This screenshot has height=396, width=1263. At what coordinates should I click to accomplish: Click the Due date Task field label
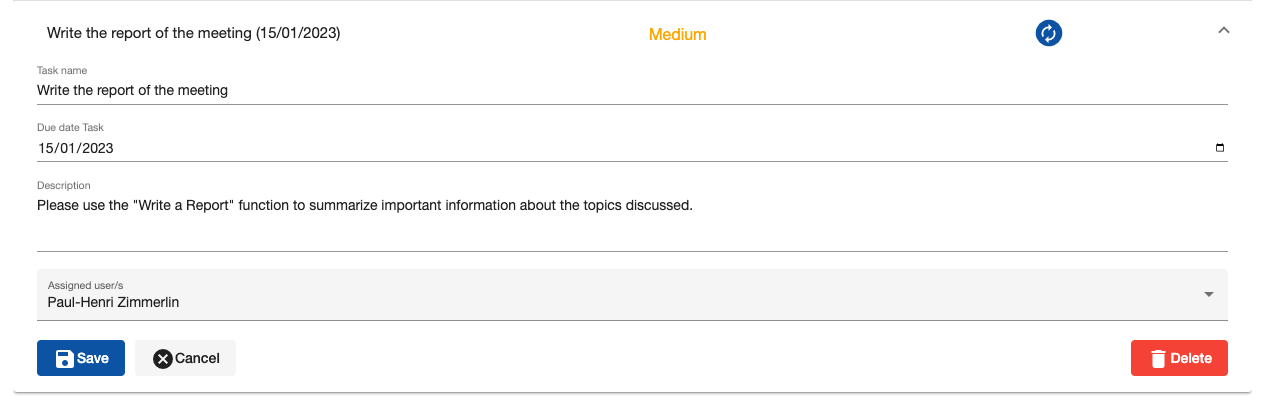tap(70, 128)
